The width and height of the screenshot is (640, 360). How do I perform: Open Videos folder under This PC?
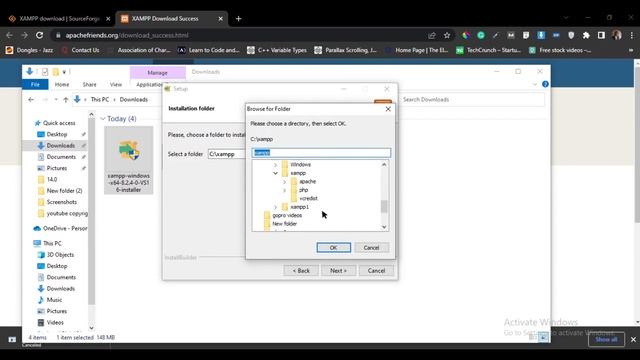[x=55, y=322]
